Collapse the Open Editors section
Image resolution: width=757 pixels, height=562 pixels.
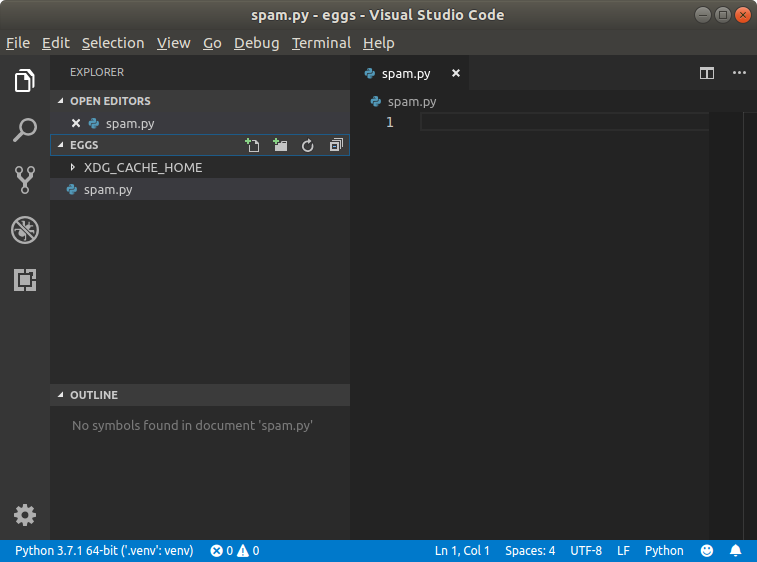coord(61,101)
